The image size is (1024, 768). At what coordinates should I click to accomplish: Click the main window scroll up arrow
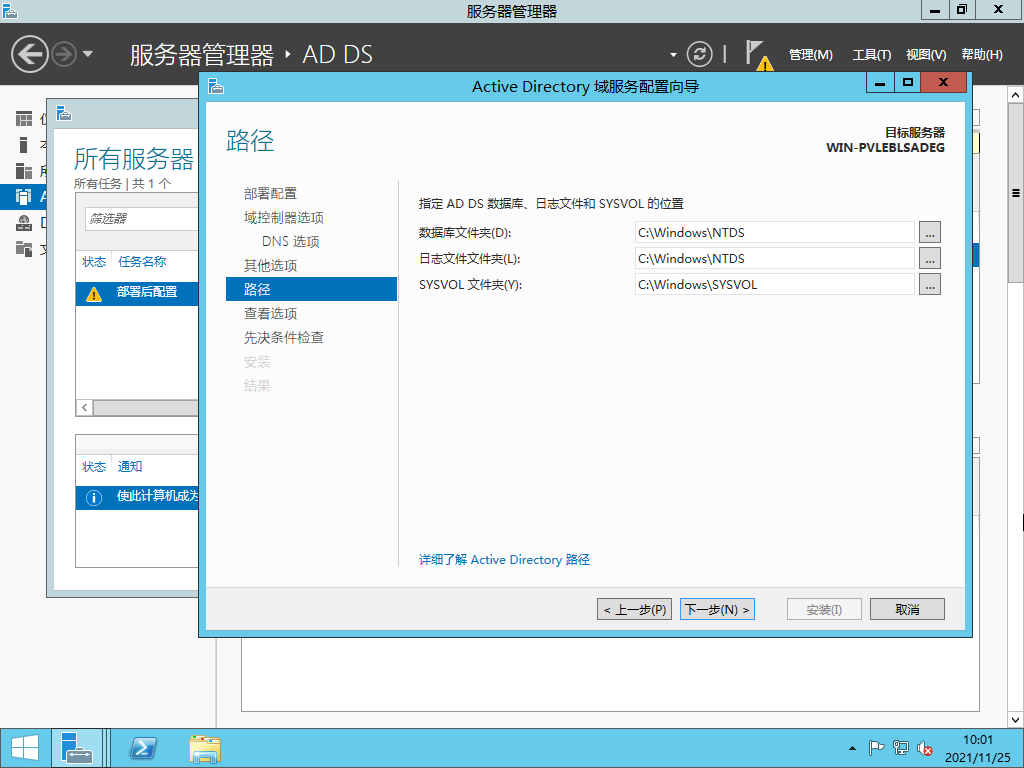pos(1016,95)
